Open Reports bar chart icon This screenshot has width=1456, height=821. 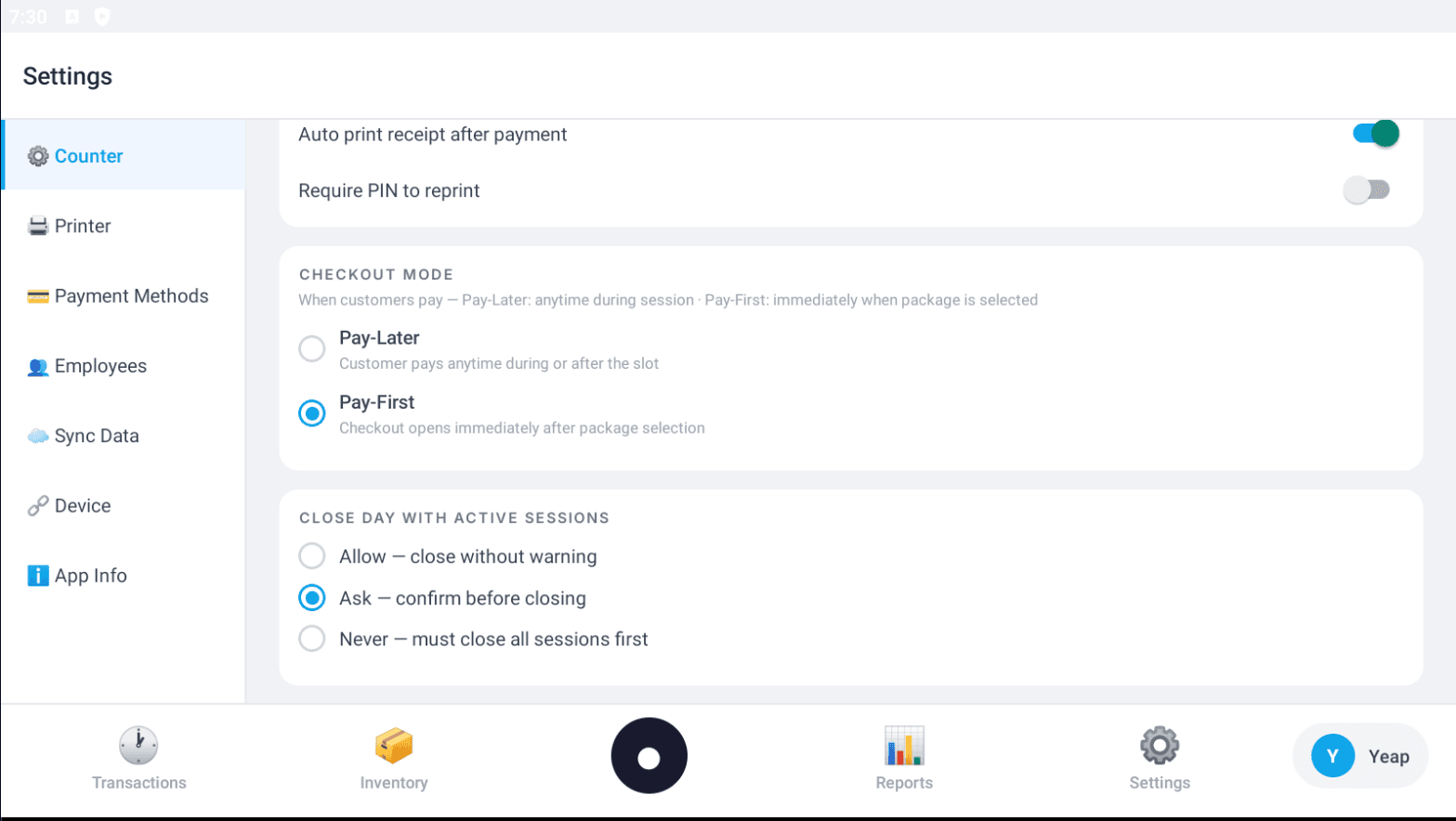[x=904, y=745]
